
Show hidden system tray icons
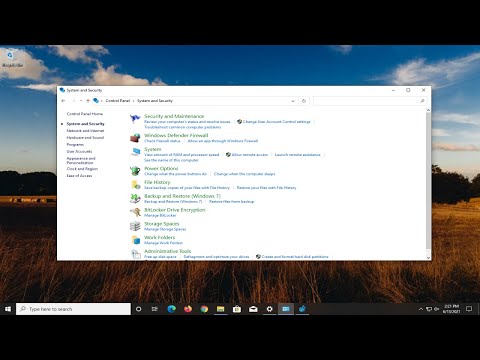coord(421,309)
